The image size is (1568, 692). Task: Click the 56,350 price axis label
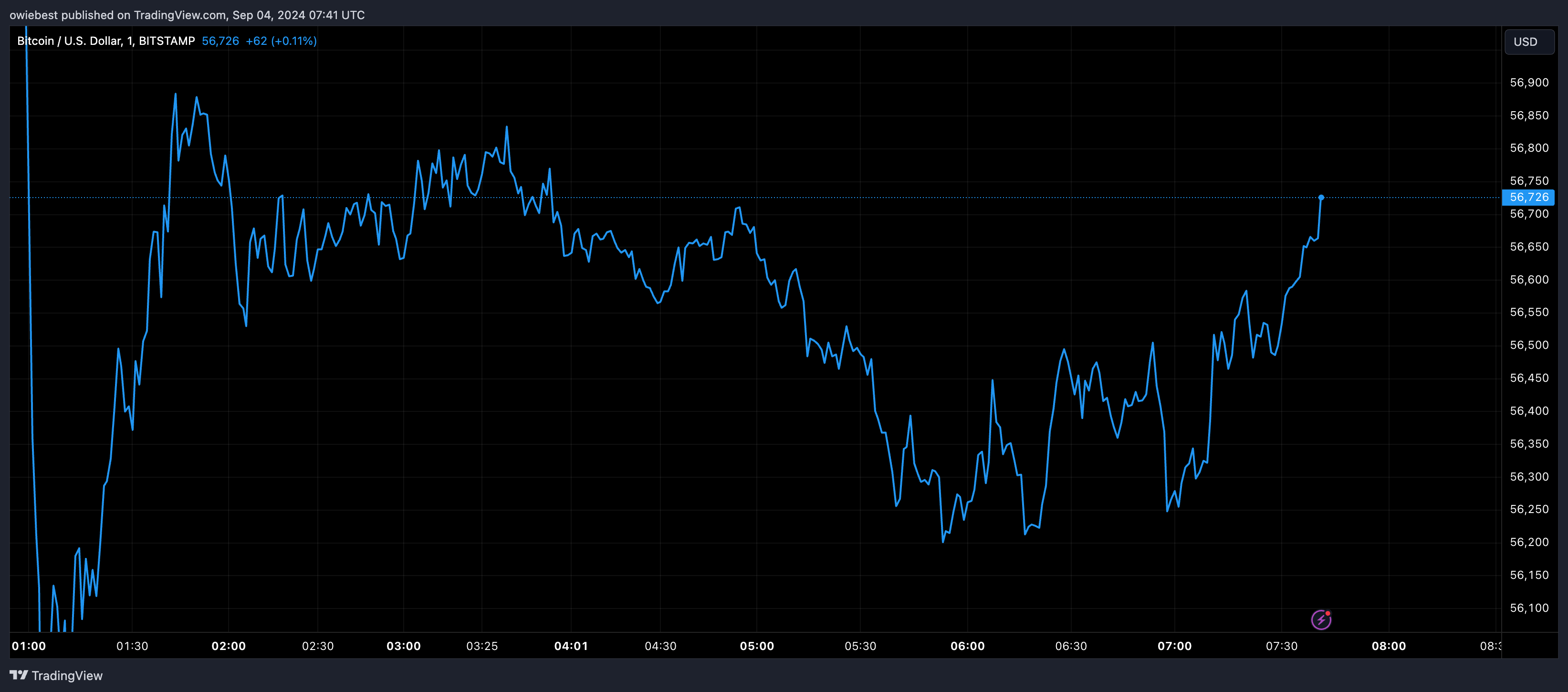pyautogui.click(x=1529, y=444)
